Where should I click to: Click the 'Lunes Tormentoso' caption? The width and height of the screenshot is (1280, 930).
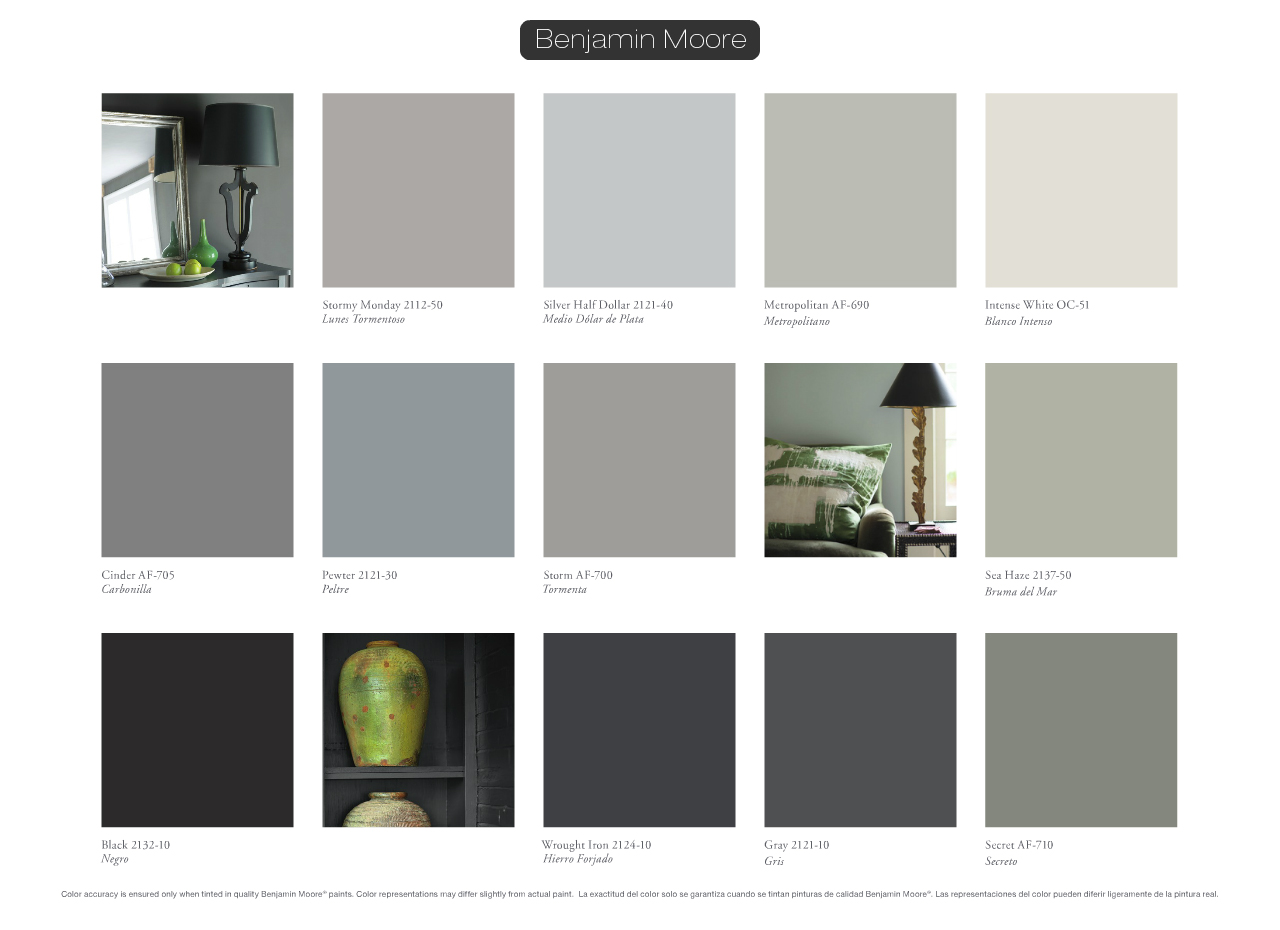click(x=363, y=320)
